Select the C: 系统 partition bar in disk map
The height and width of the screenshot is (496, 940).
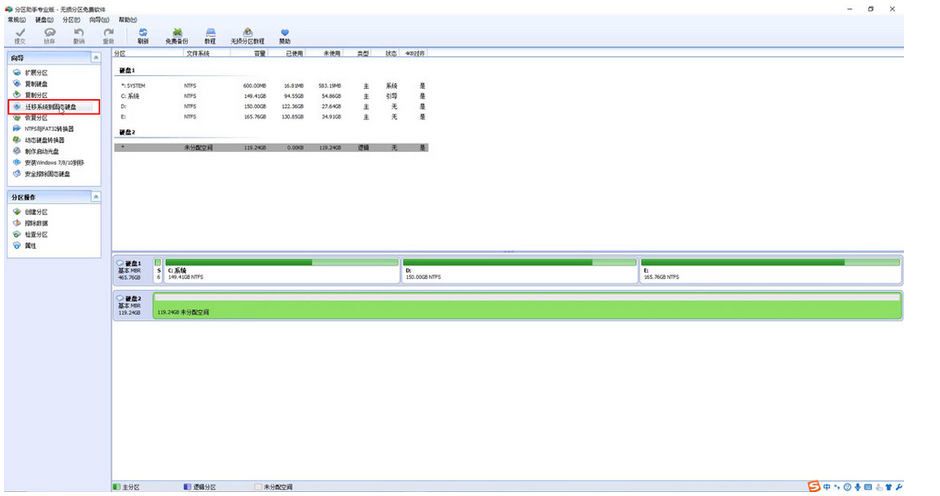point(281,270)
